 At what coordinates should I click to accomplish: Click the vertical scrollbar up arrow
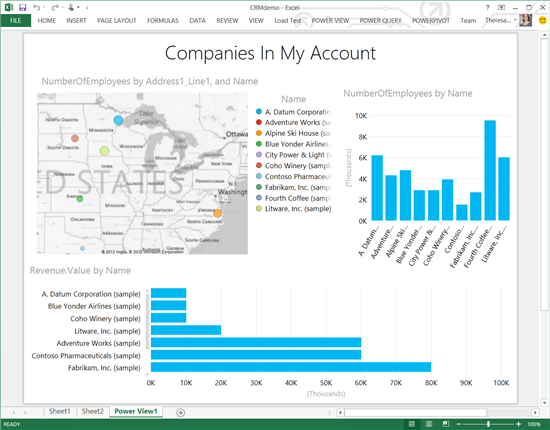point(544,35)
